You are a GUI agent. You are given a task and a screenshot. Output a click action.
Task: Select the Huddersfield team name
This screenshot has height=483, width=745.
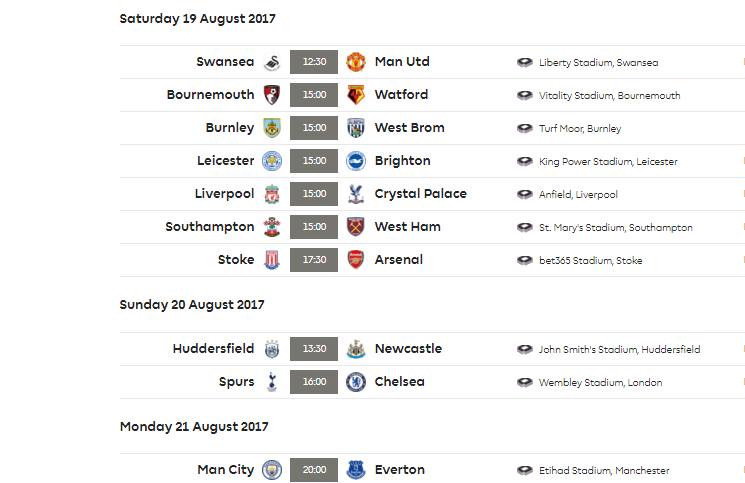tap(213, 349)
